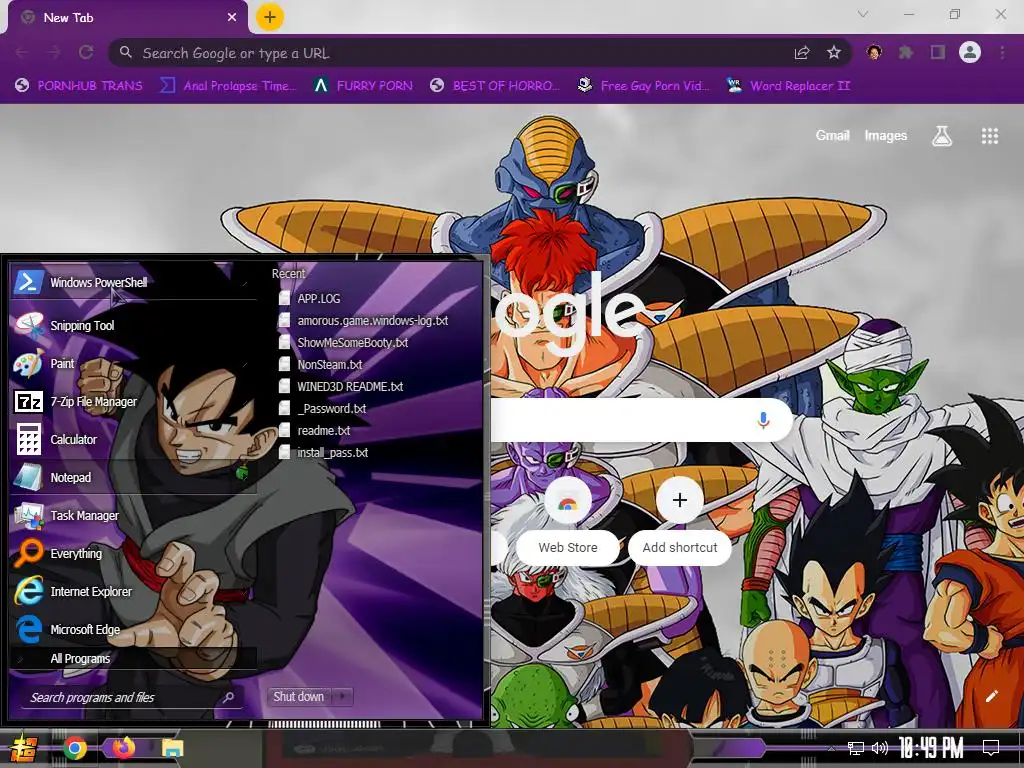Open Chrome three-dot menu

tap(1002, 52)
